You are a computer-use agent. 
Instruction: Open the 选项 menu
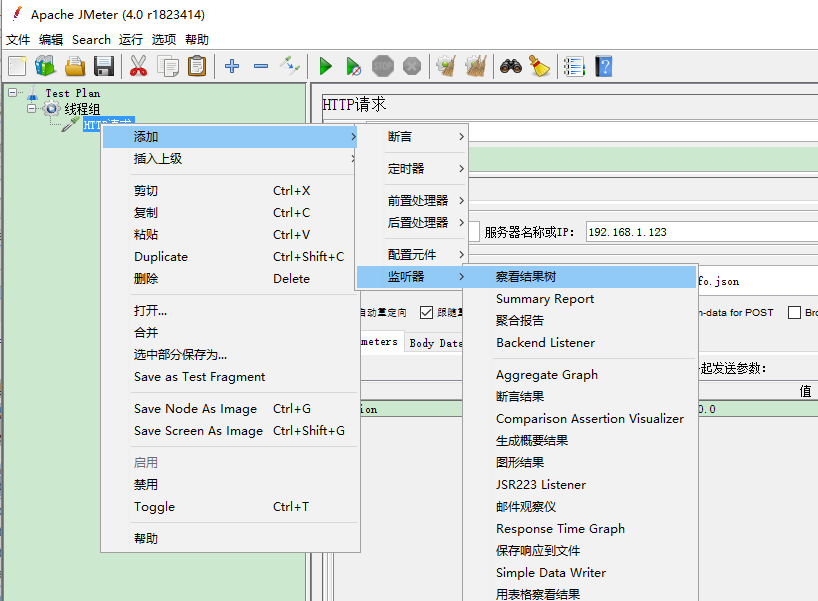(164, 40)
